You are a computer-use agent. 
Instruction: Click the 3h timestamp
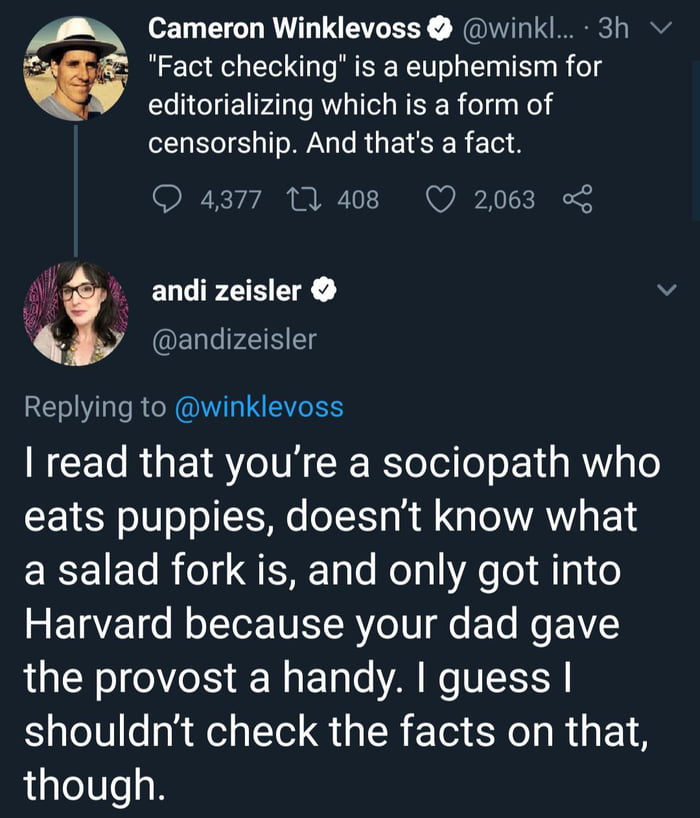(613, 30)
